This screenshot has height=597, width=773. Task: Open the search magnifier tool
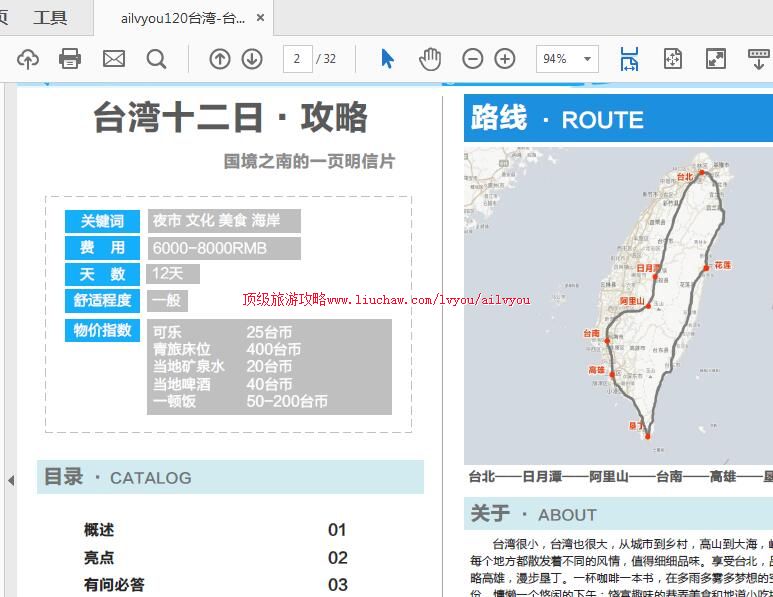point(156,59)
